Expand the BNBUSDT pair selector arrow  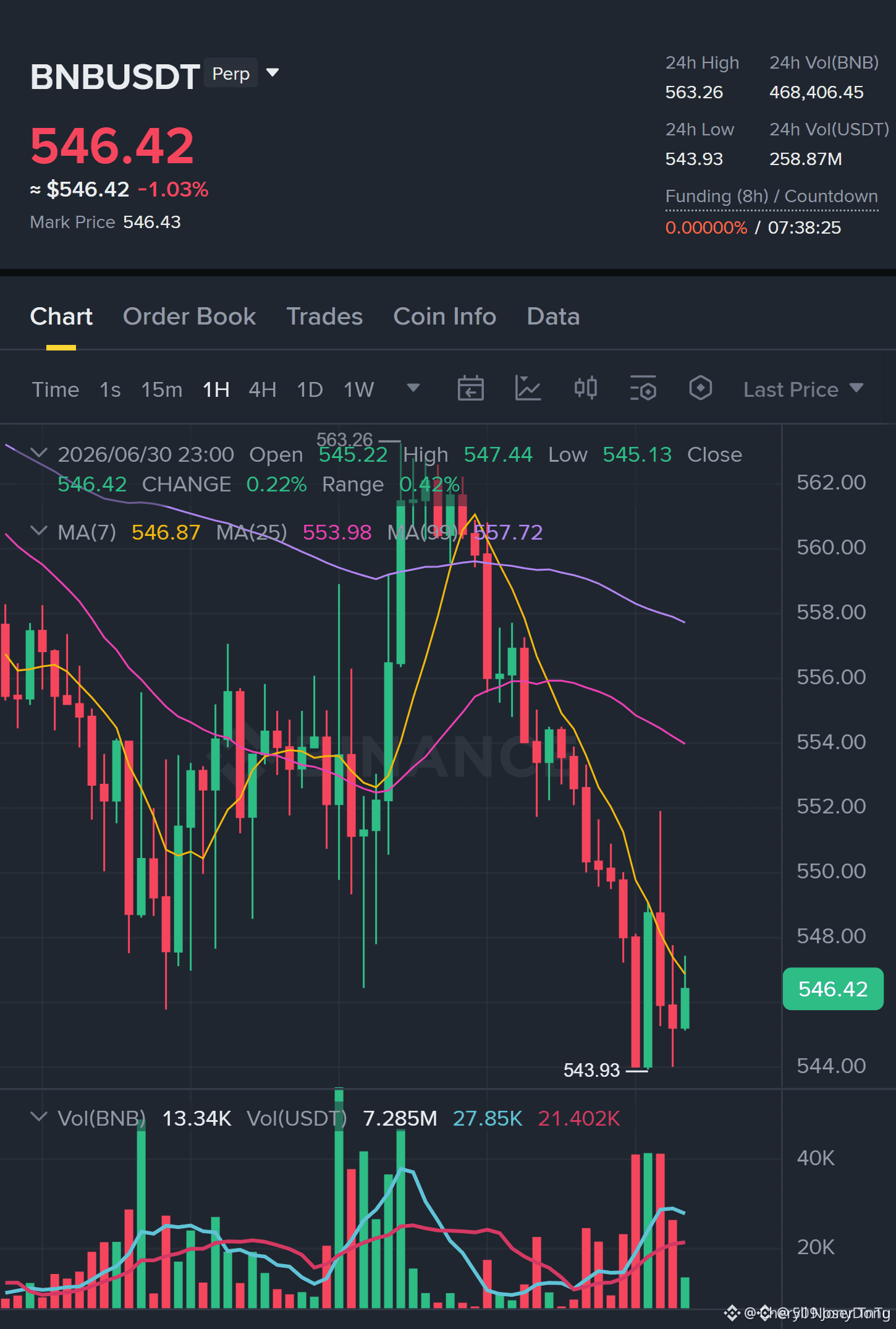coord(273,74)
